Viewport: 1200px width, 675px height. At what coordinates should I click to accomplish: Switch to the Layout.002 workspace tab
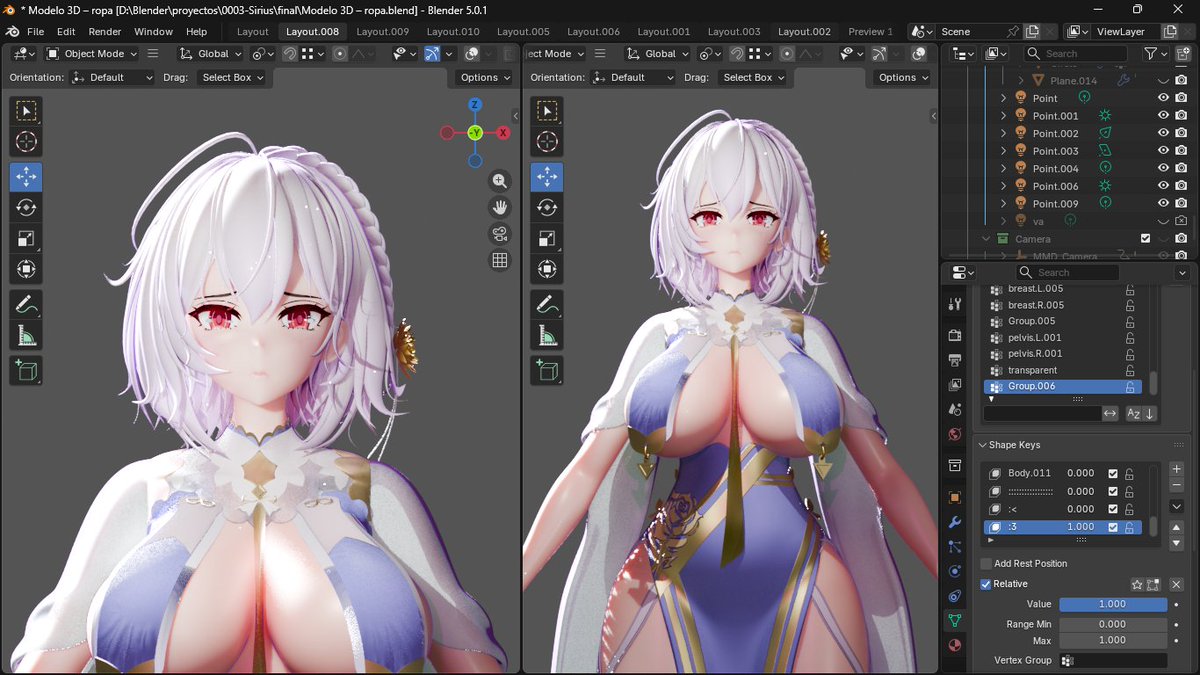pos(804,32)
